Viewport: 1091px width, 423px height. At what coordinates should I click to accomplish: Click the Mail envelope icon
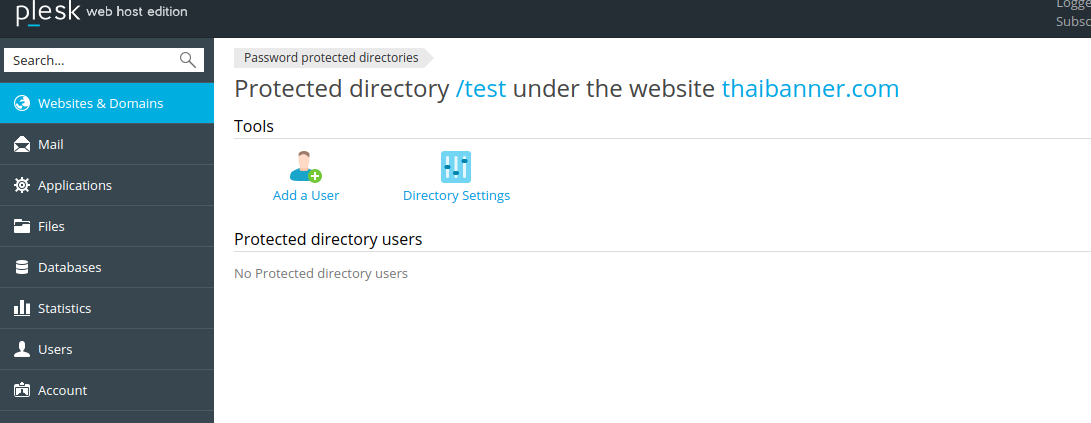(21, 145)
